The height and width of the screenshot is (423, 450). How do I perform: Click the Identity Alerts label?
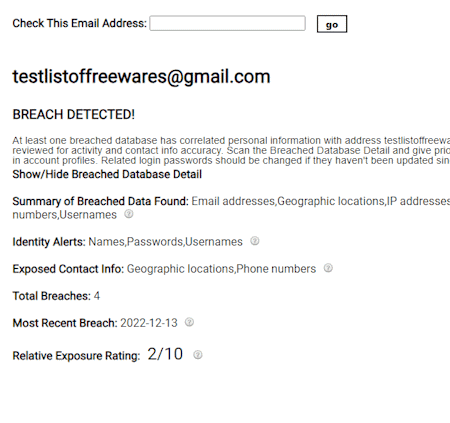click(49, 242)
